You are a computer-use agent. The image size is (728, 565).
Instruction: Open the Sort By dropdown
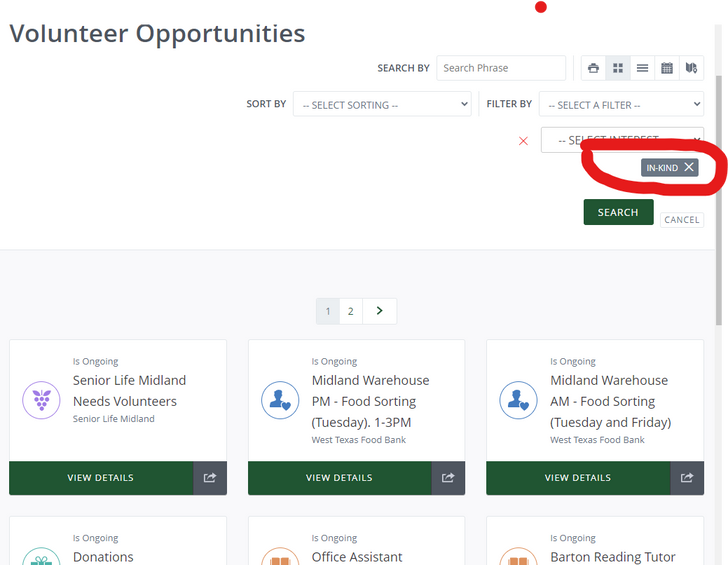point(381,105)
